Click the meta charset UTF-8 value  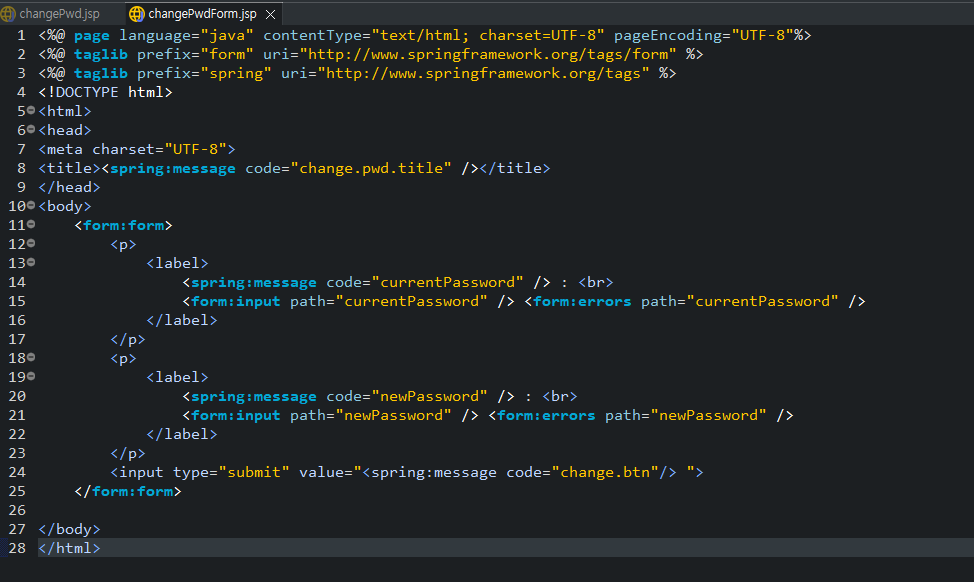click(x=196, y=149)
